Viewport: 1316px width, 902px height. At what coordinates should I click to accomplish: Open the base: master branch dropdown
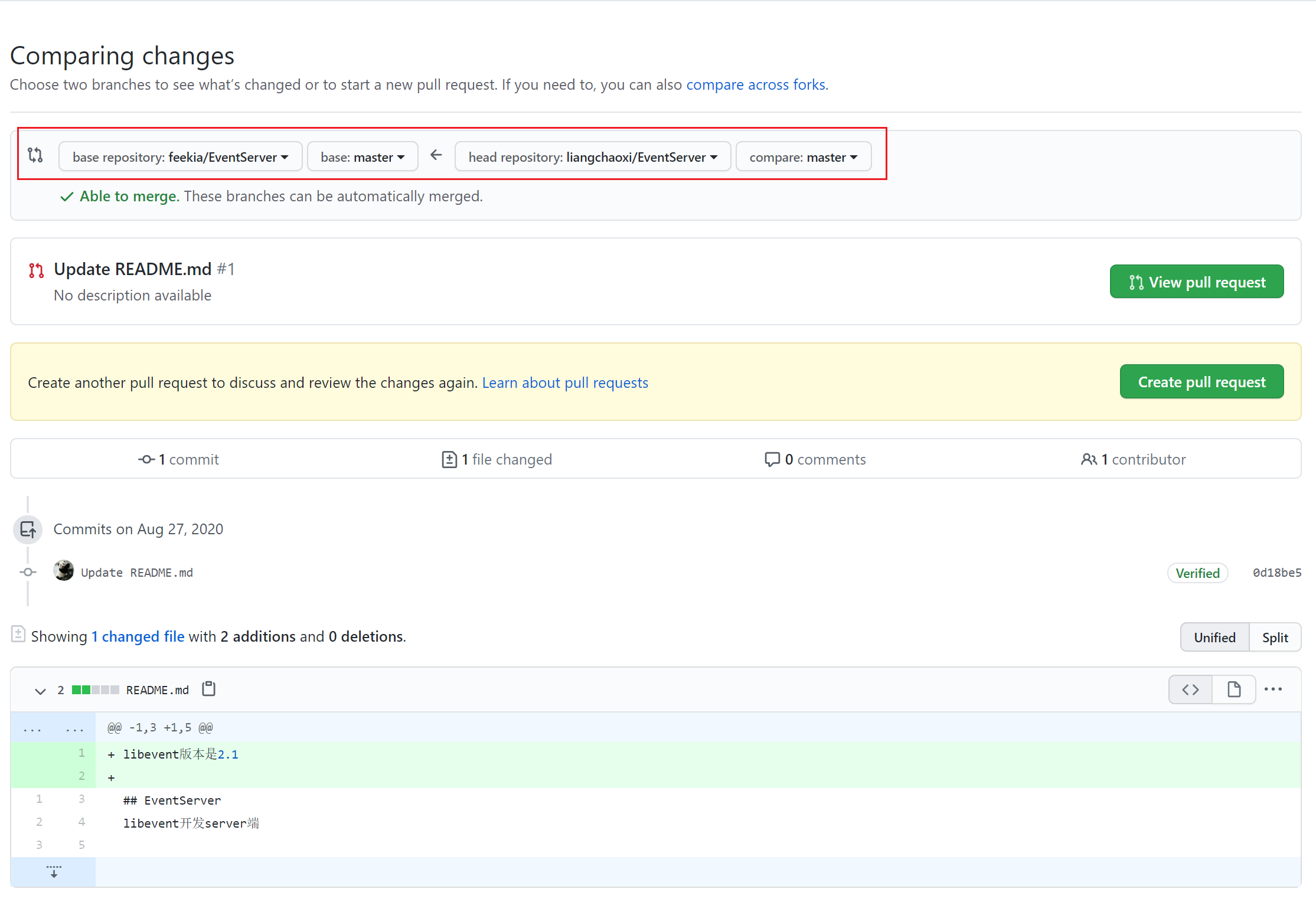click(363, 157)
